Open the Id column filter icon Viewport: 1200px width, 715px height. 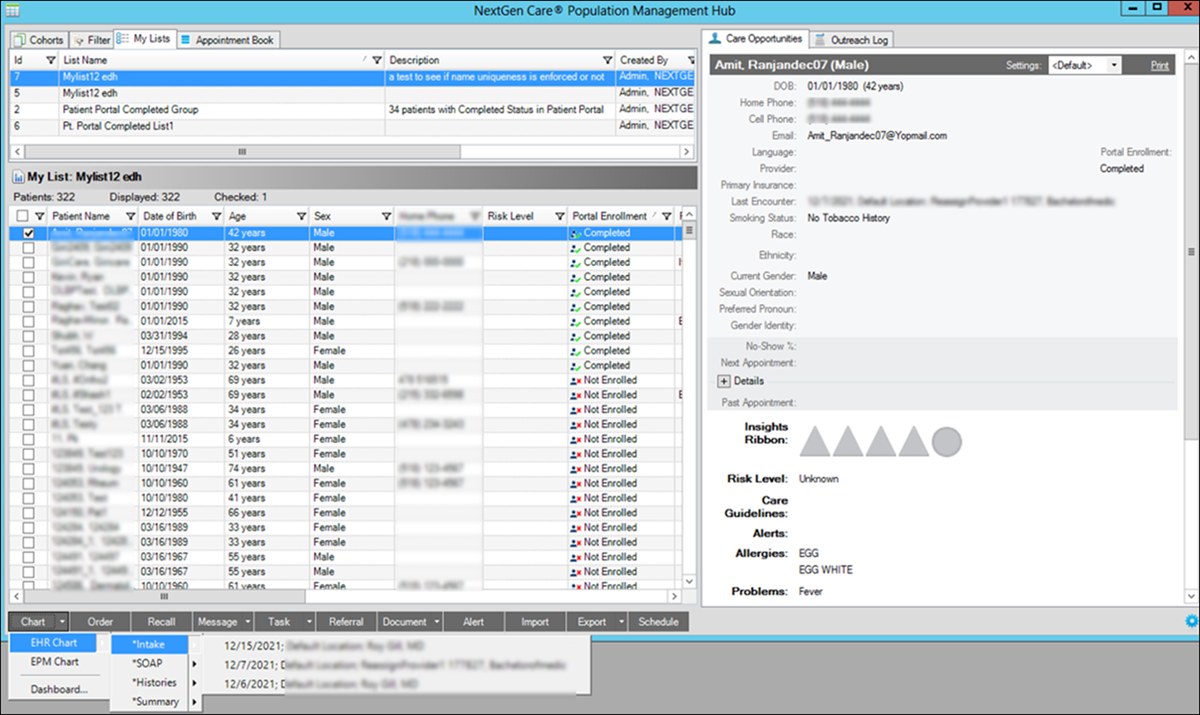[x=52, y=60]
